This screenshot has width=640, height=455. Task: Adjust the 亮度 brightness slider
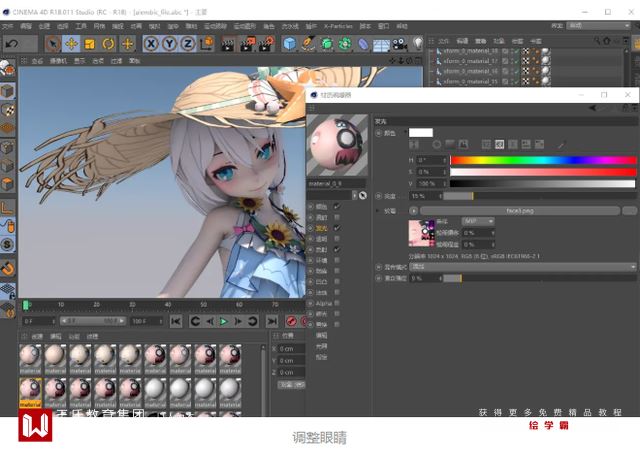coord(540,196)
